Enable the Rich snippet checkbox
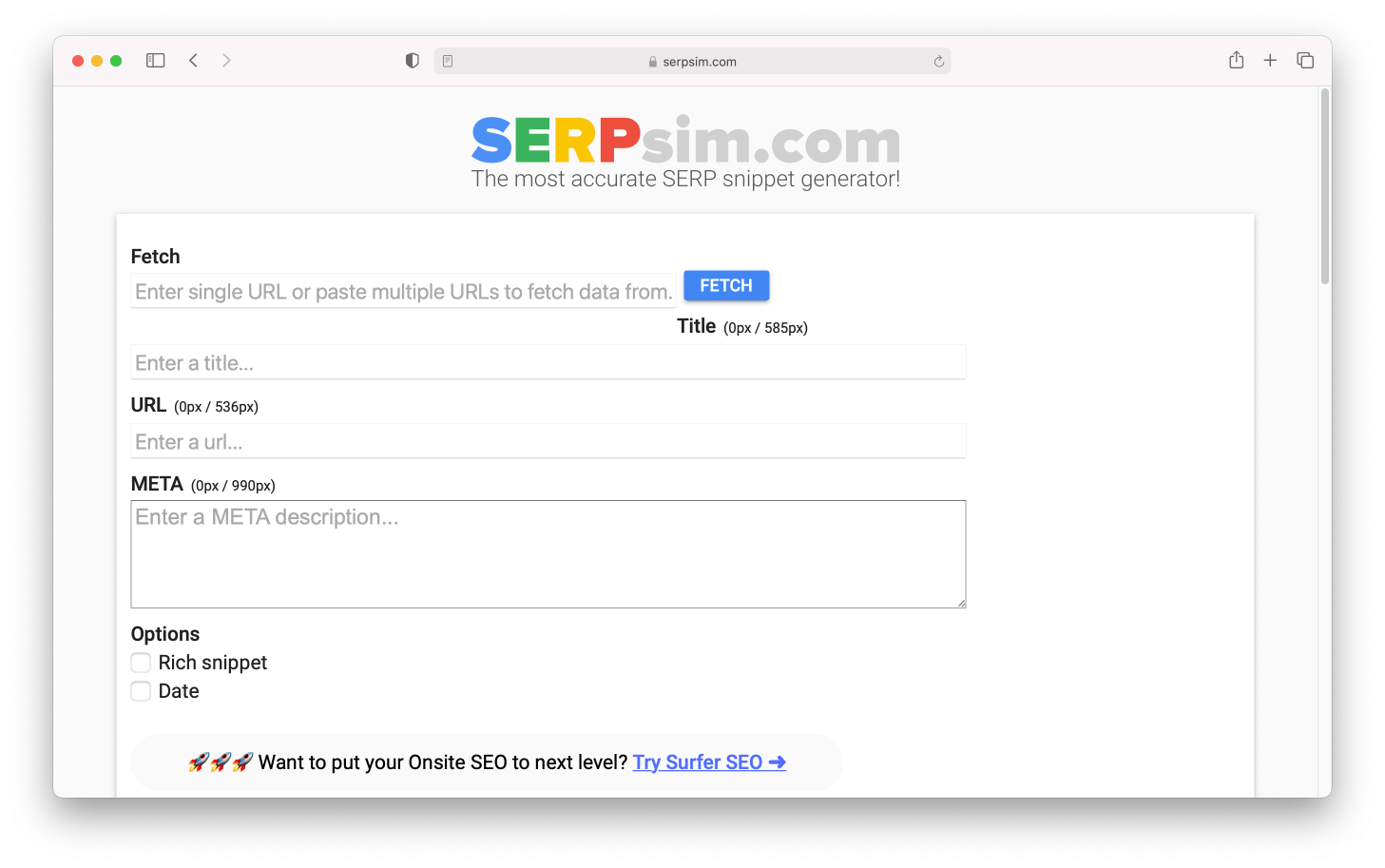 click(141, 663)
